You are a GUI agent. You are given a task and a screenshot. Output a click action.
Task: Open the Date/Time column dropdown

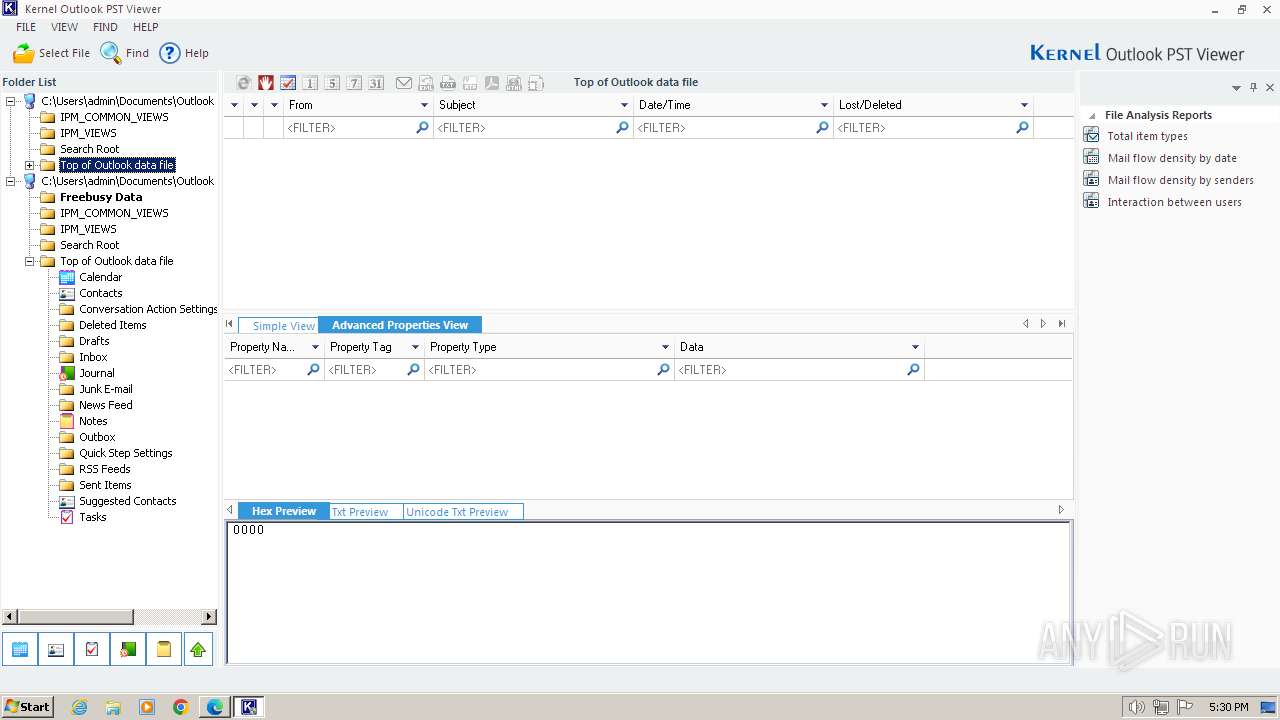824,105
